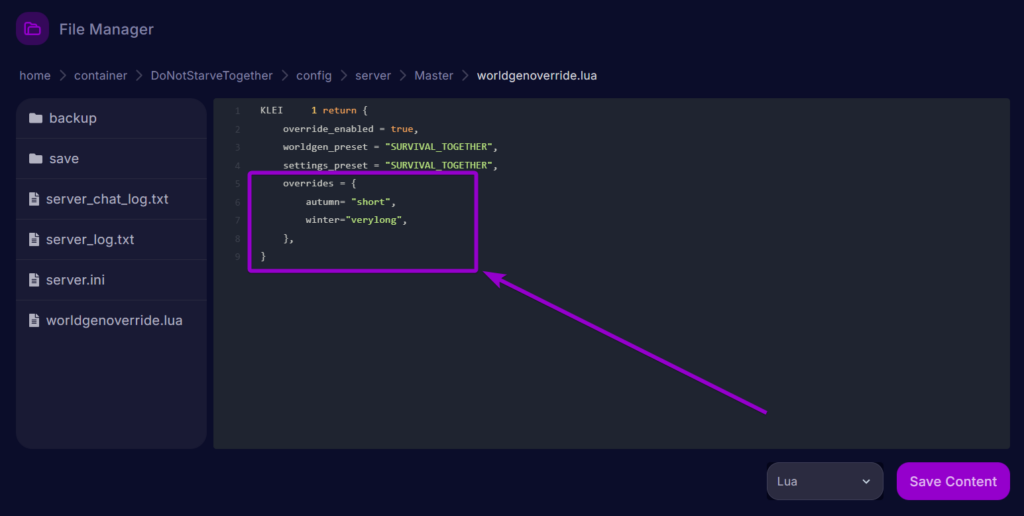Open the Lua language dropdown
This screenshot has width=1024, height=516.
824,481
